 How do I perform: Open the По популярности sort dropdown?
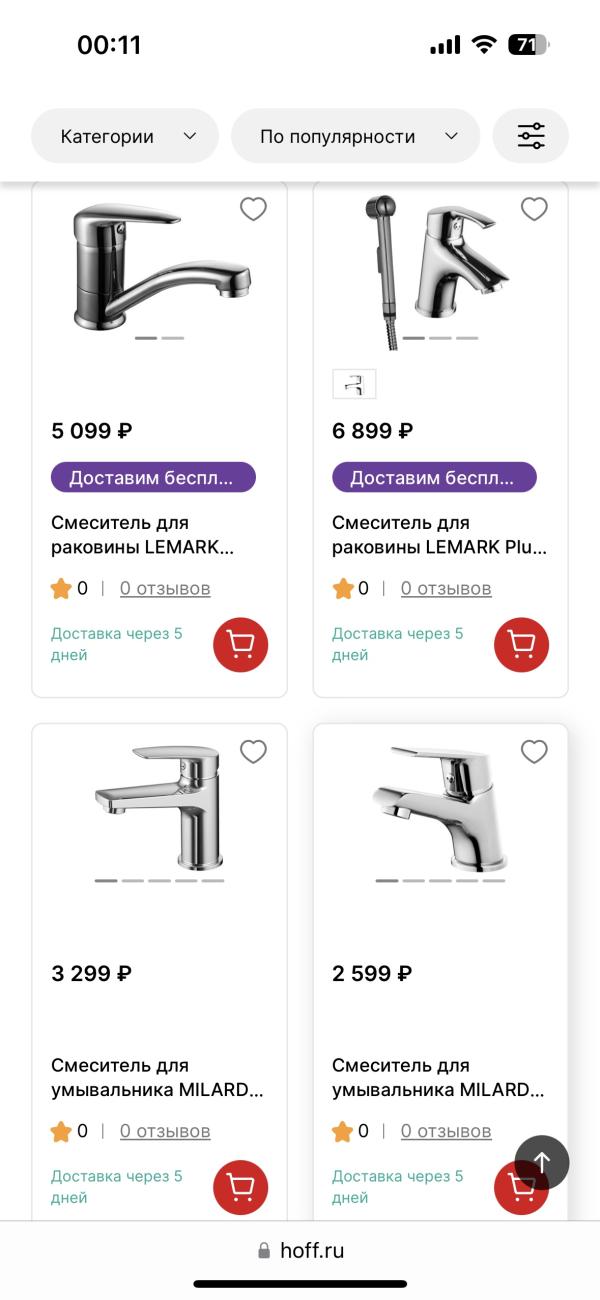pos(355,136)
